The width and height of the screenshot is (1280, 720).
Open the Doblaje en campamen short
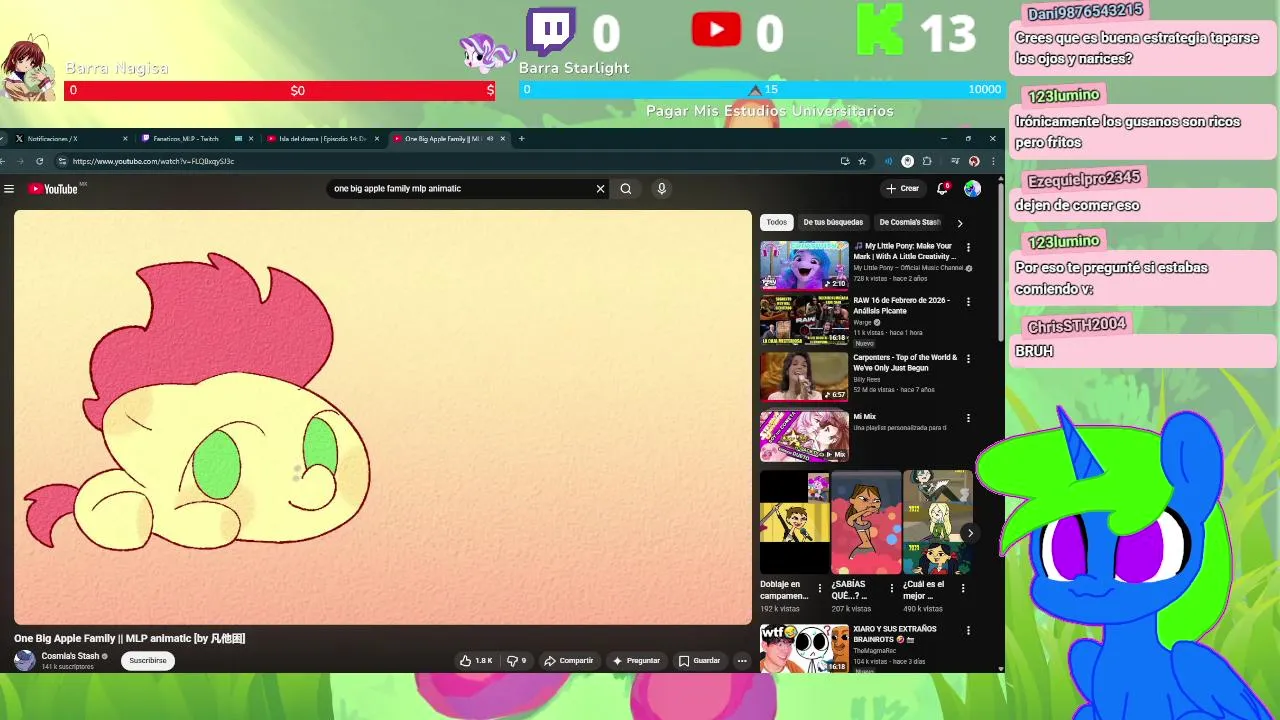794,522
